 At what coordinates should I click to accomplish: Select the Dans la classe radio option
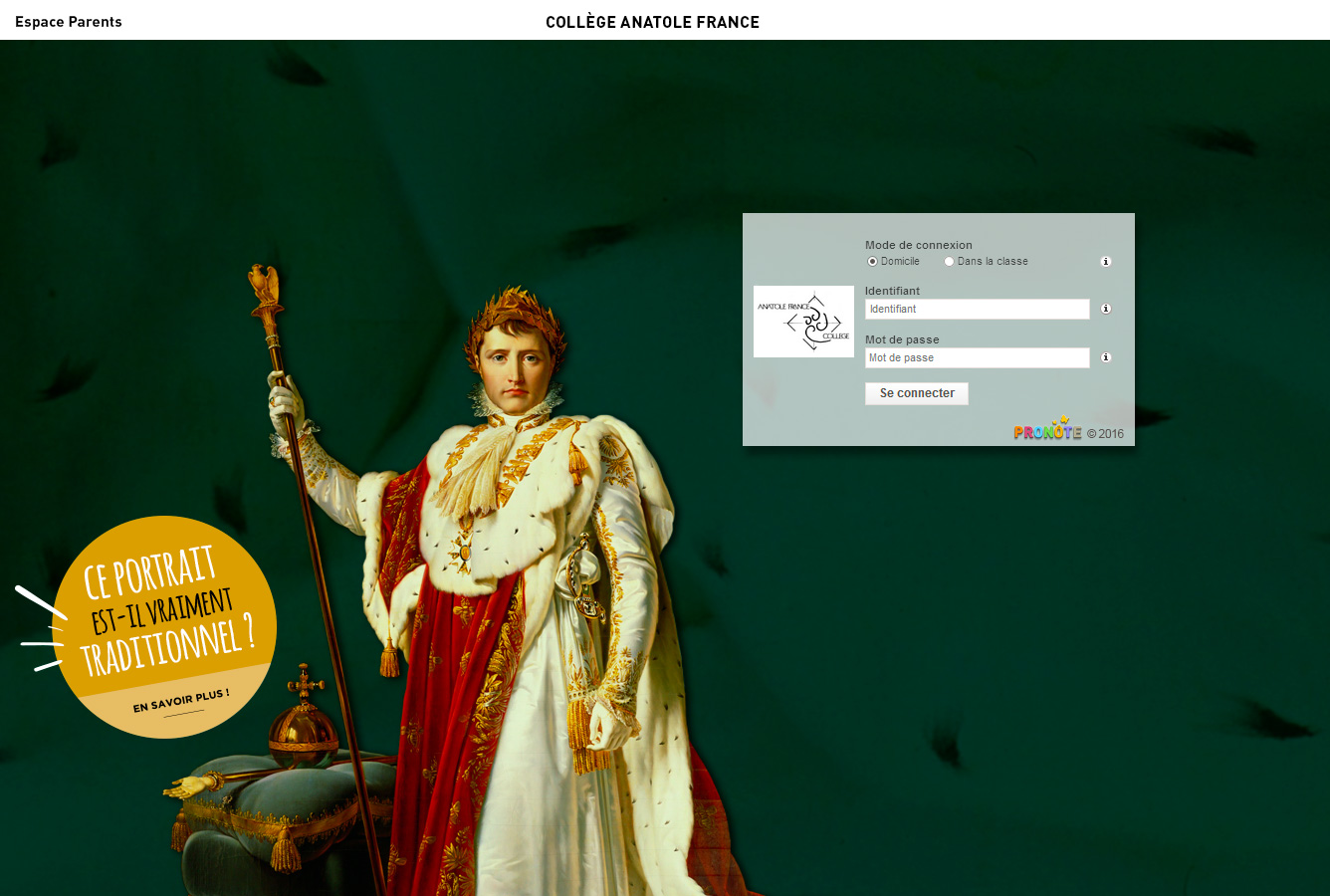(949, 262)
